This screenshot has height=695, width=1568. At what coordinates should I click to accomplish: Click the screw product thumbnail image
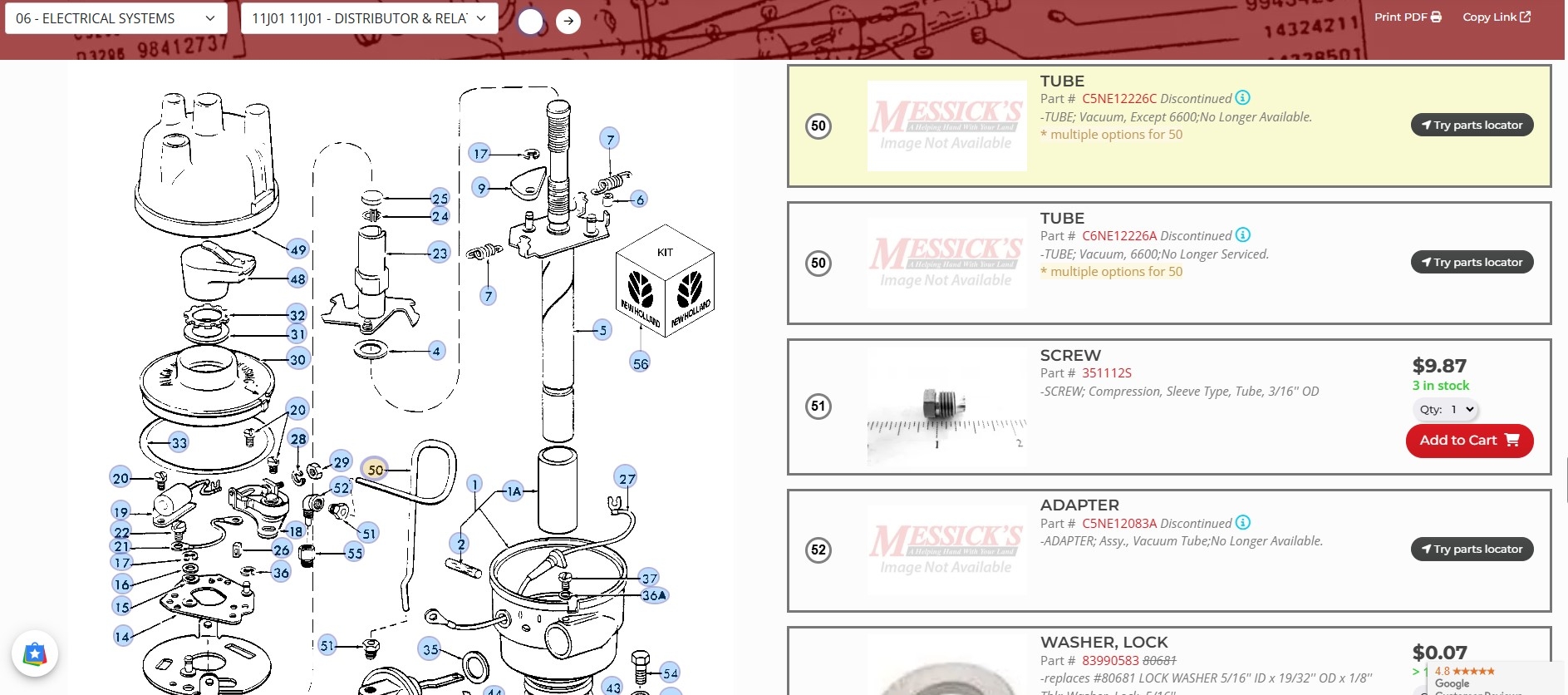(946, 407)
